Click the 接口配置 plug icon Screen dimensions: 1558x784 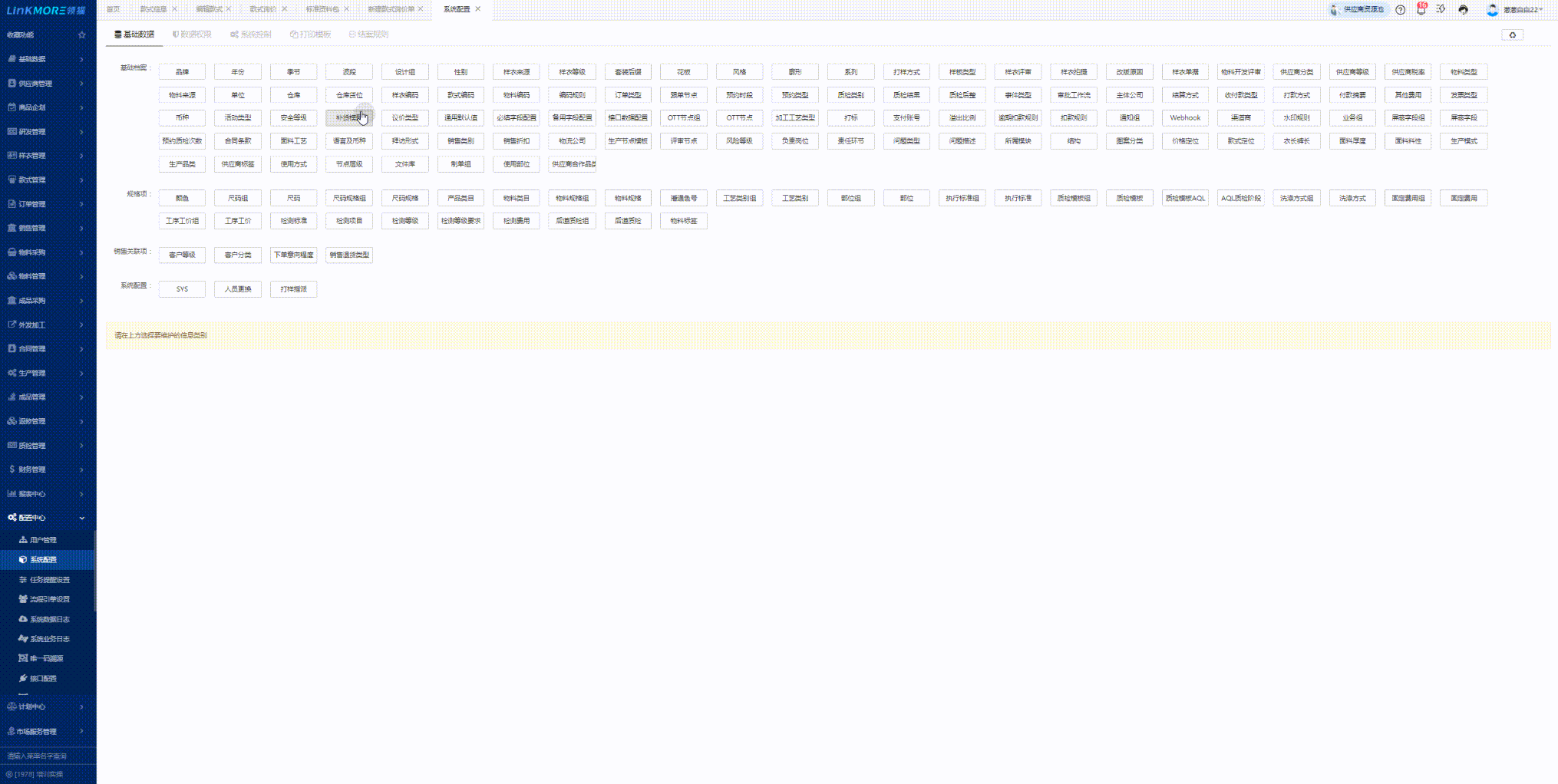[23, 678]
